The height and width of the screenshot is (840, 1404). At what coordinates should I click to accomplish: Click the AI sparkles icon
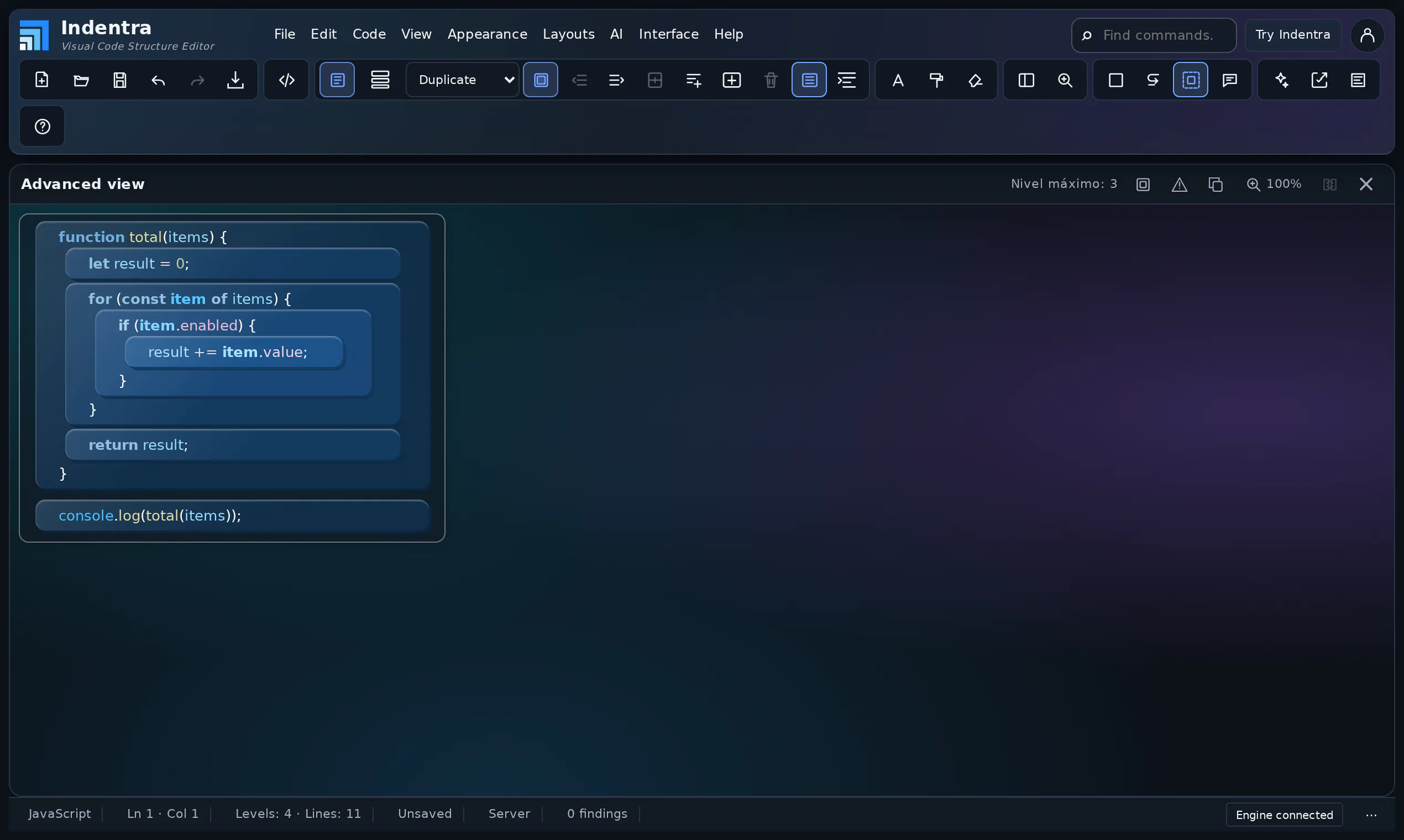(x=1281, y=80)
